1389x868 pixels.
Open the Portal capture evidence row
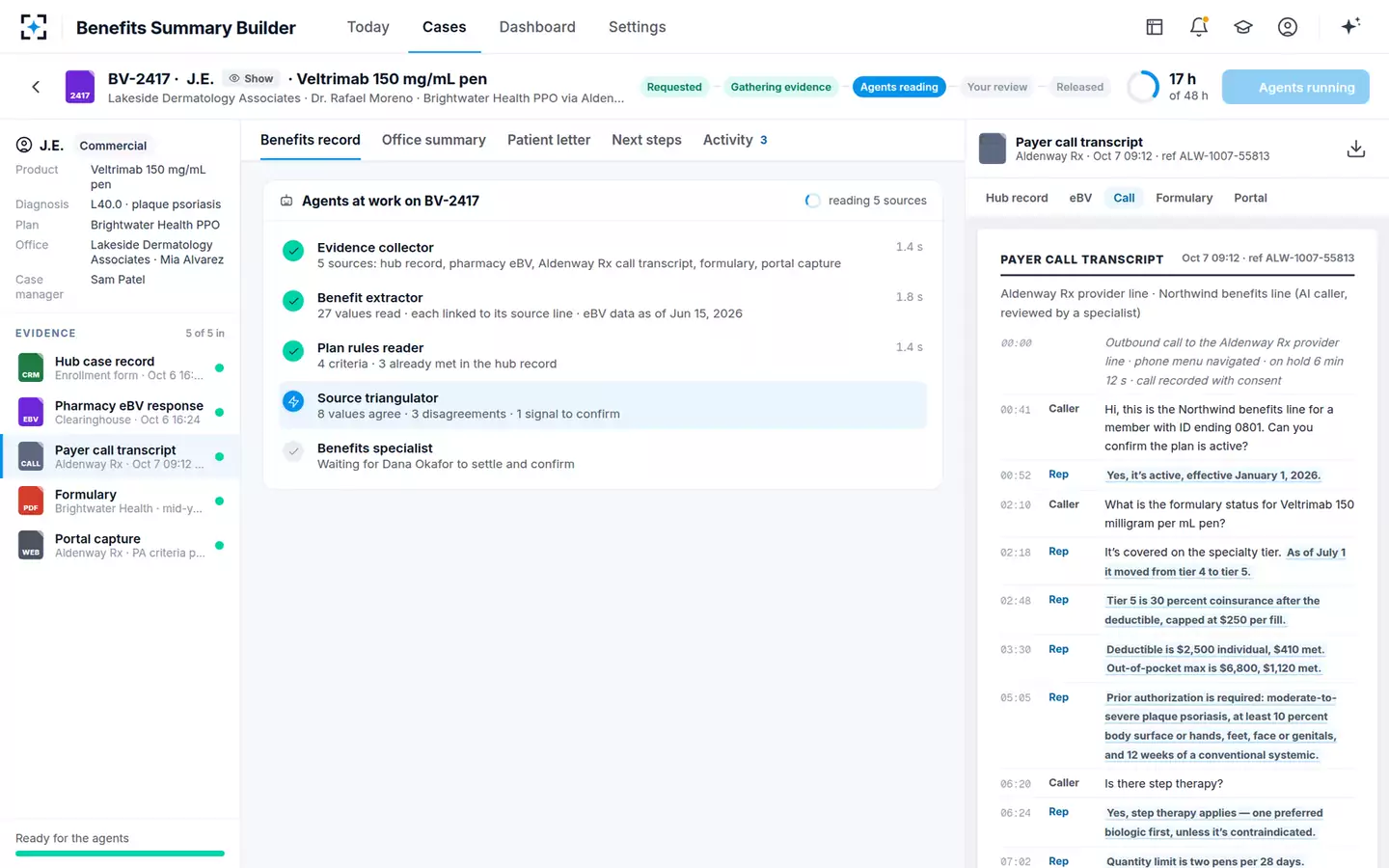(121, 545)
